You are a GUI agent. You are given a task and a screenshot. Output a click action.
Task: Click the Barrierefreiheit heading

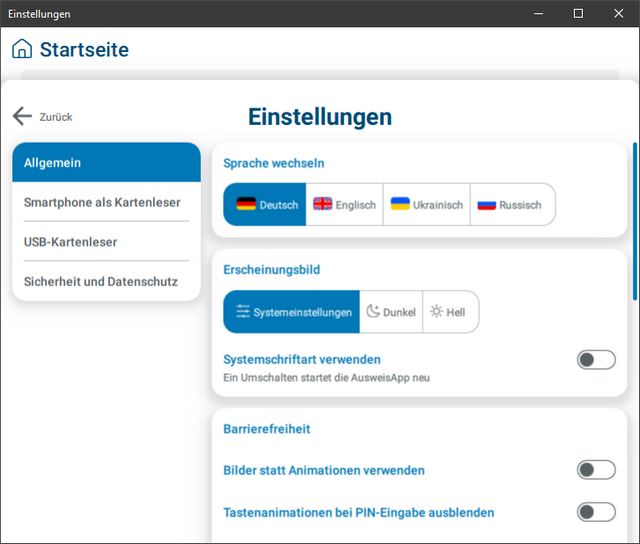click(267, 429)
